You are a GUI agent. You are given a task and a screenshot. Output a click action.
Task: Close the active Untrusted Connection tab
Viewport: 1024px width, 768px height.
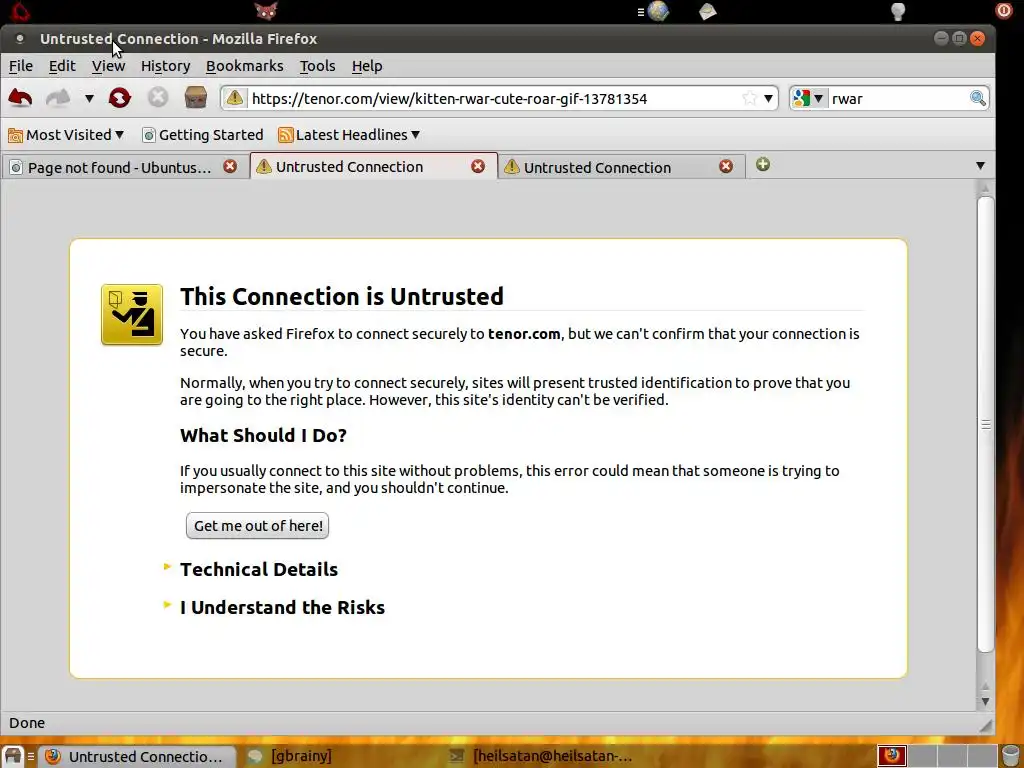[478, 167]
